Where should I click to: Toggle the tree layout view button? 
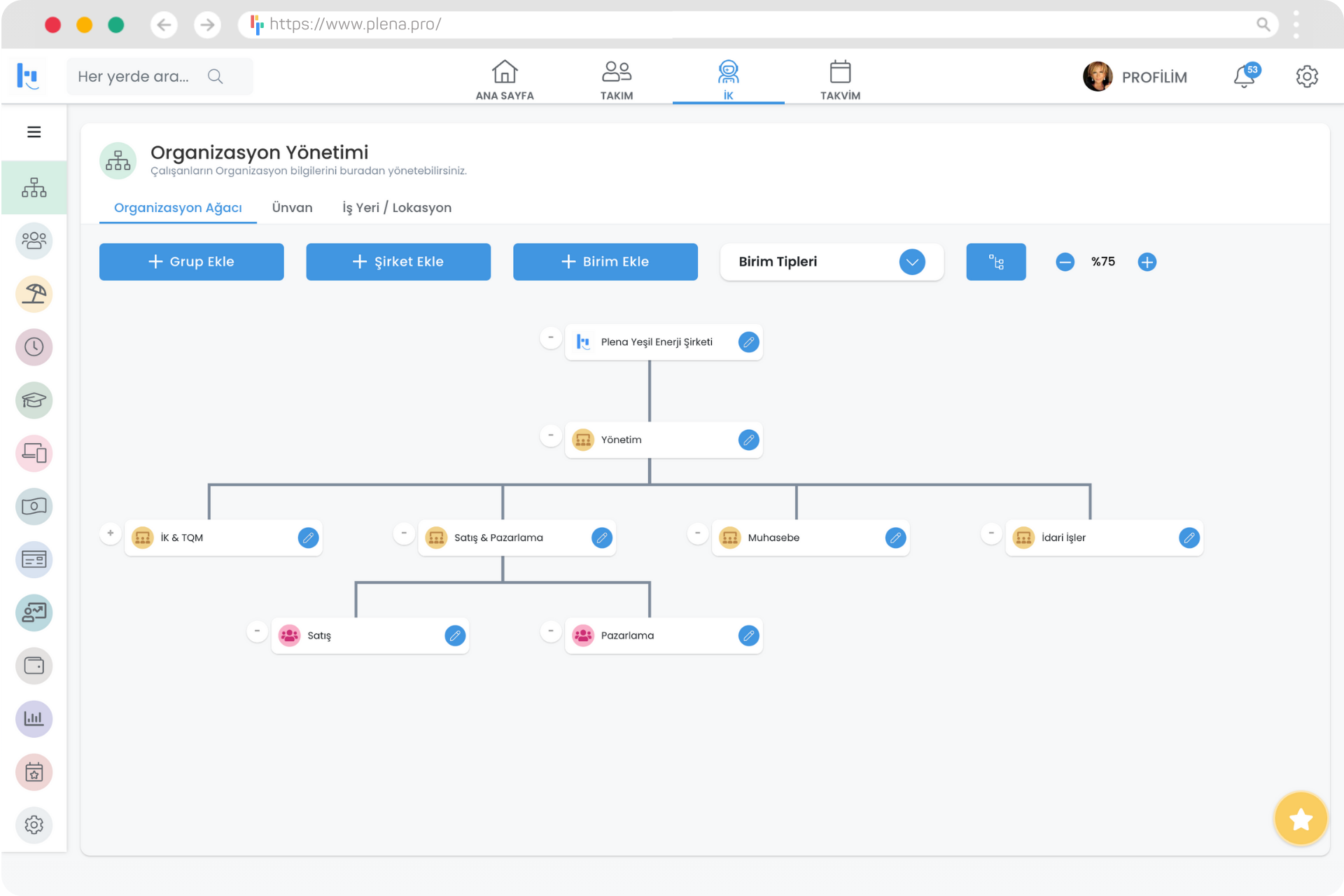coord(995,262)
